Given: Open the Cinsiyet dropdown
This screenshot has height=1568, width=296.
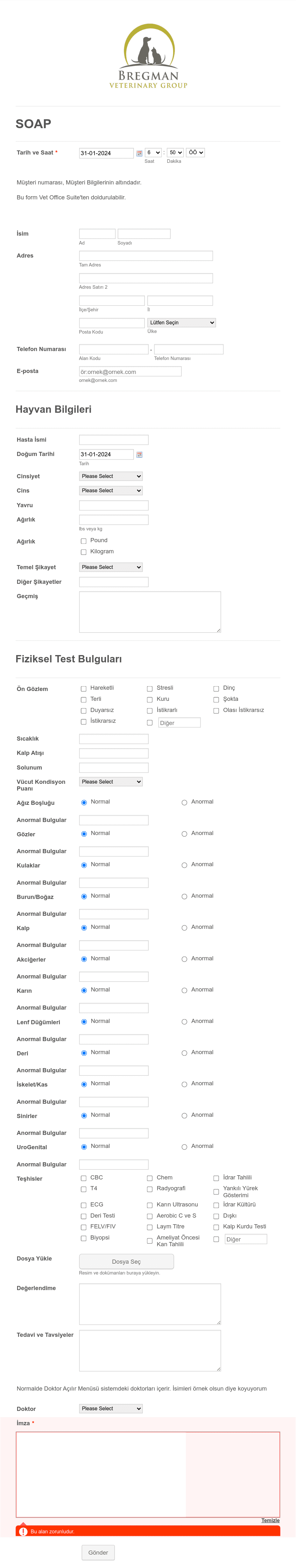Looking at the screenshot, I should tap(111, 476).
